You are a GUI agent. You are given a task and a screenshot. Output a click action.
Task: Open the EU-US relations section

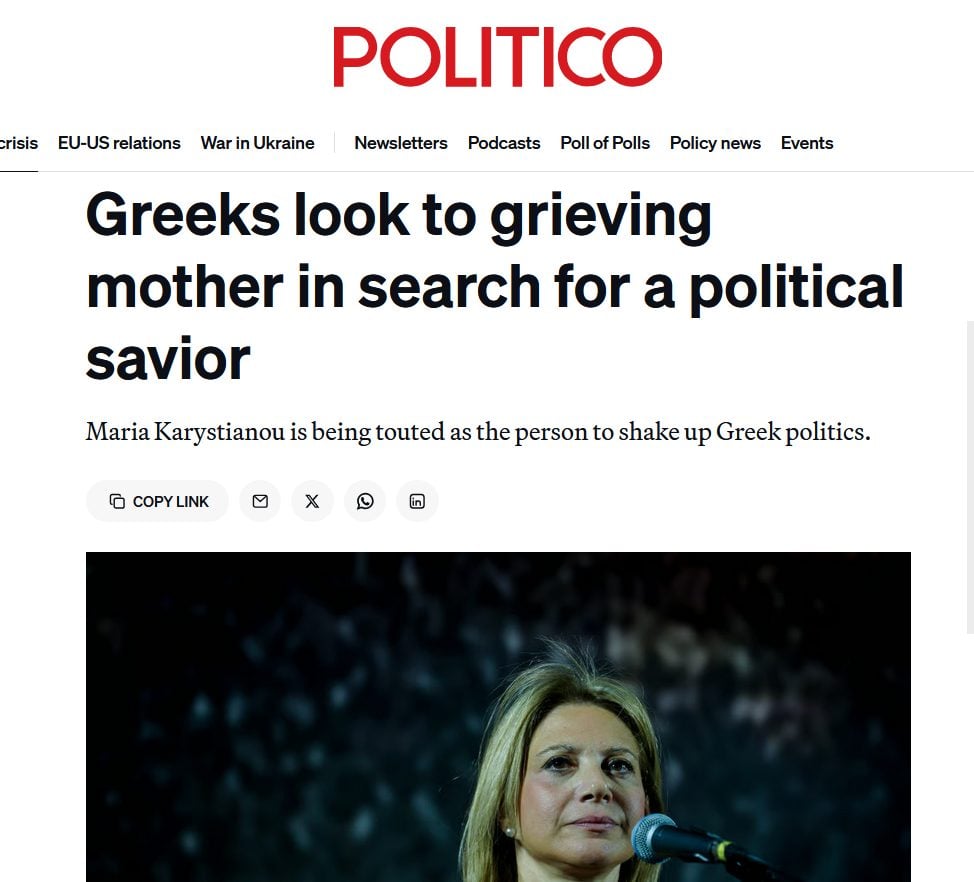click(x=119, y=143)
